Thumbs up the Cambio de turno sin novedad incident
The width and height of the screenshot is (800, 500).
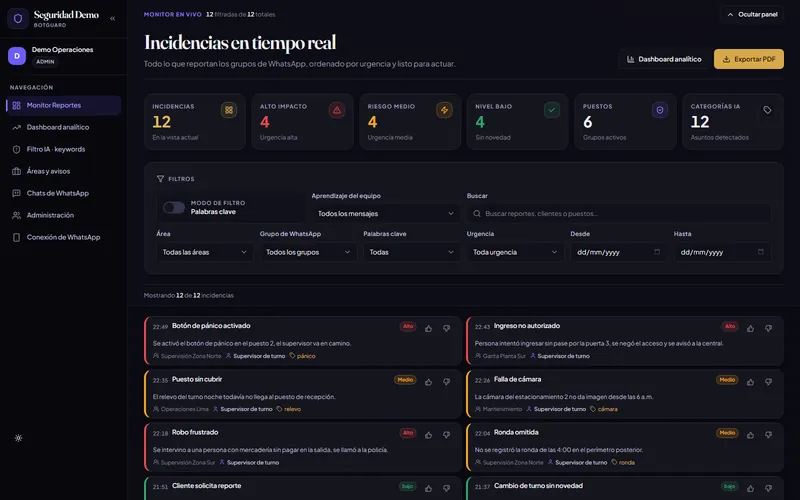point(751,488)
